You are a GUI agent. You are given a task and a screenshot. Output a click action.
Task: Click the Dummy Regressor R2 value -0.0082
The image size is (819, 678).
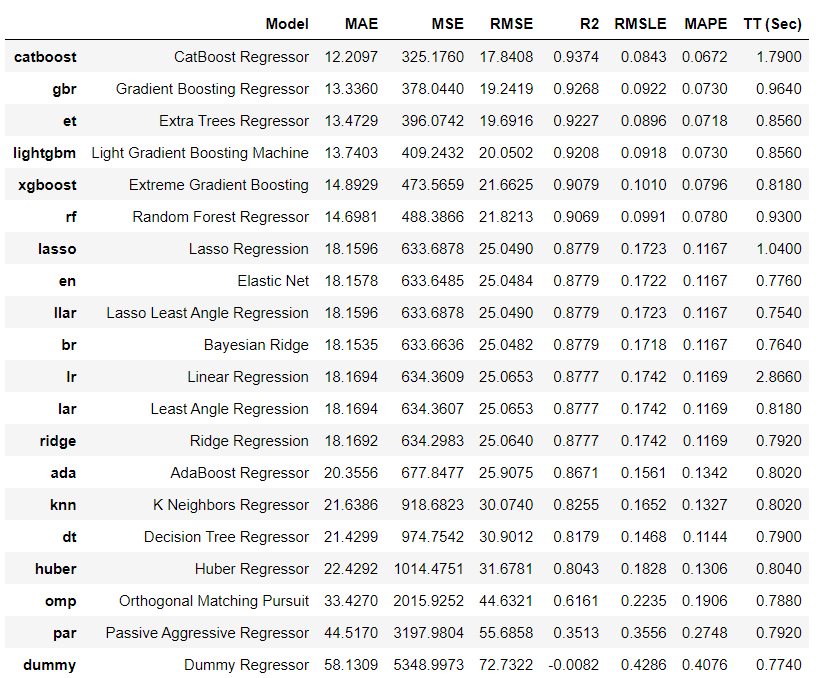click(576, 665)
